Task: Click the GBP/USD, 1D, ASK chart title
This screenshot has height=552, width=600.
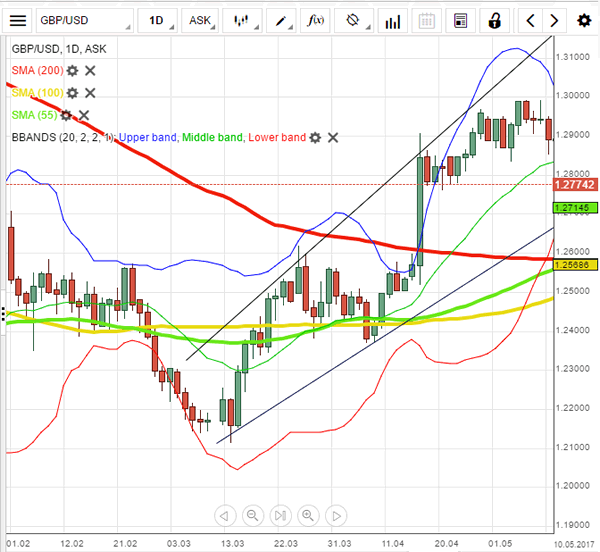Action: [59, 49]
